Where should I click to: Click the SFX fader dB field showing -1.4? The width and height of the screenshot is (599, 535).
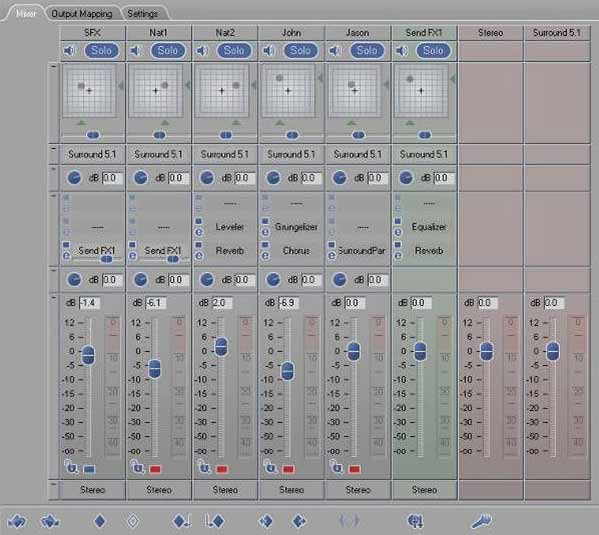coord(89,303)
